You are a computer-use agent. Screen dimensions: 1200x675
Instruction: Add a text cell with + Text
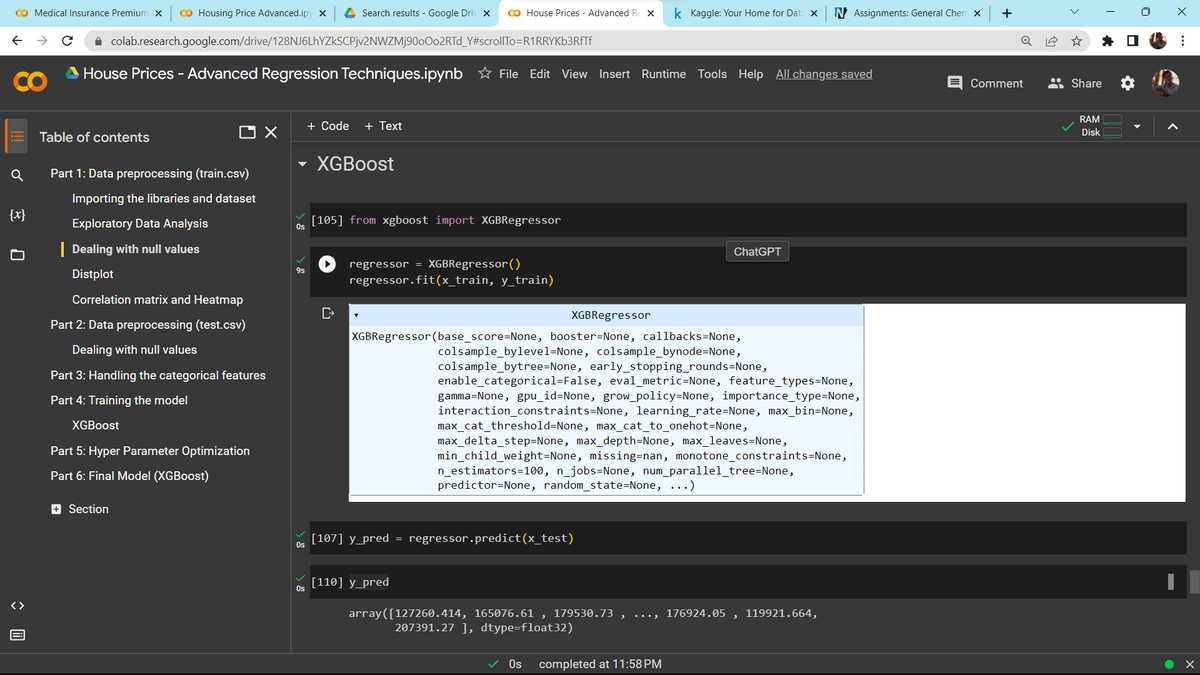coord(383,126)
